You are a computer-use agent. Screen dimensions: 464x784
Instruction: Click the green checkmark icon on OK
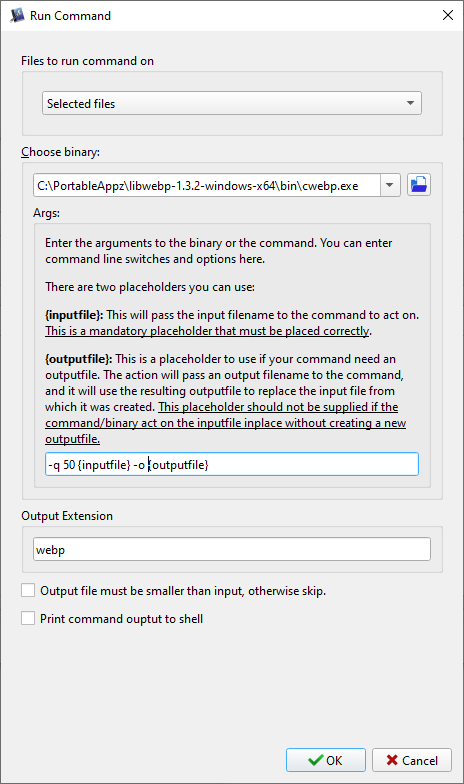pos(316,760)
